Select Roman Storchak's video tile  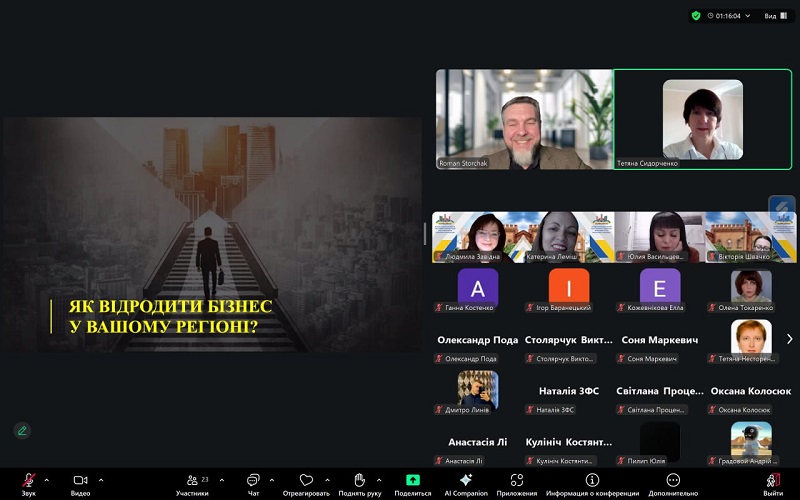click(x=524, y=119)
